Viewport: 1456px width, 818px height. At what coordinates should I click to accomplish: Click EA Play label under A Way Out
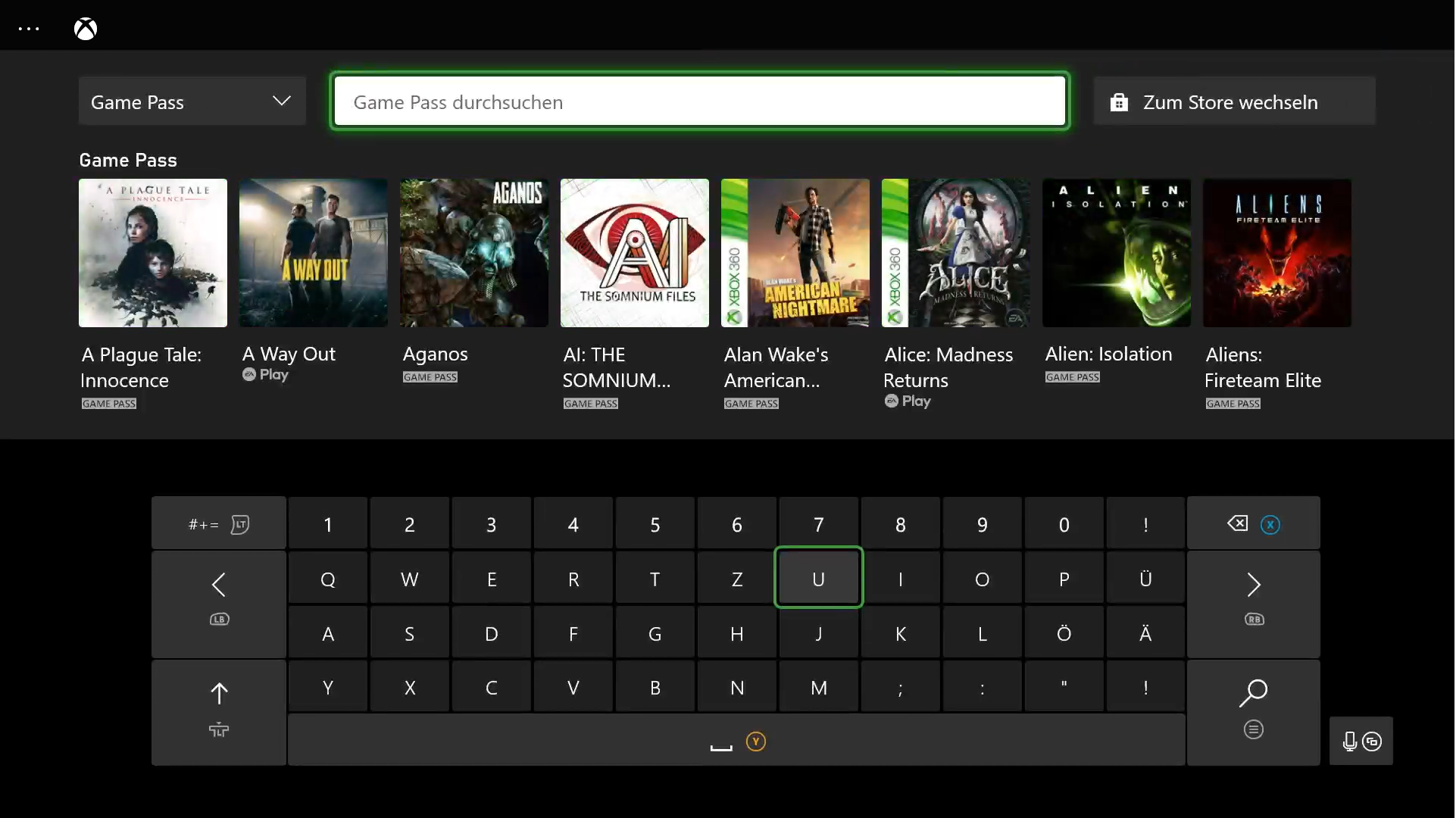click(x=265, y=374)
